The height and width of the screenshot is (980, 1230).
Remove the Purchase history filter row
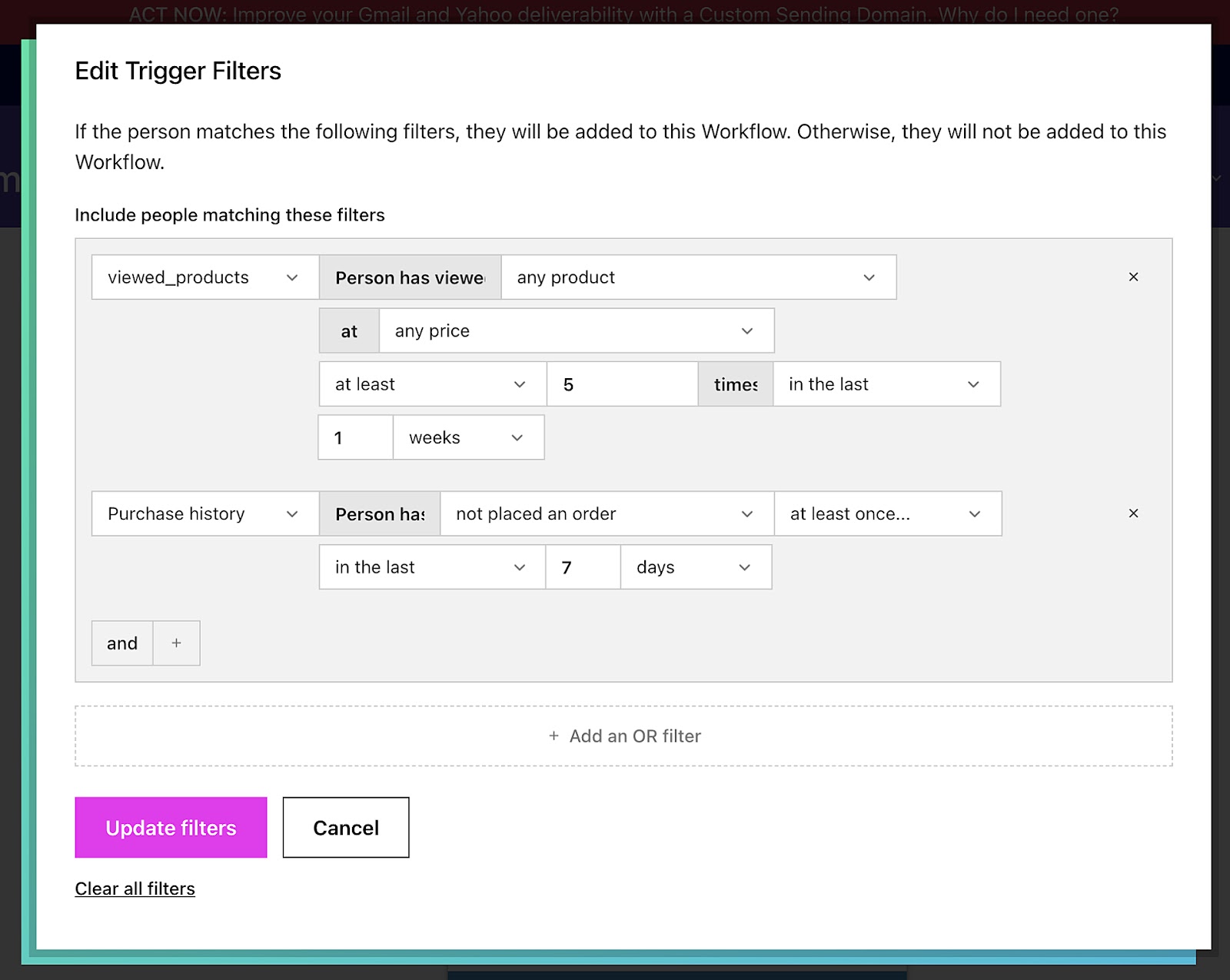[1133, 513]
